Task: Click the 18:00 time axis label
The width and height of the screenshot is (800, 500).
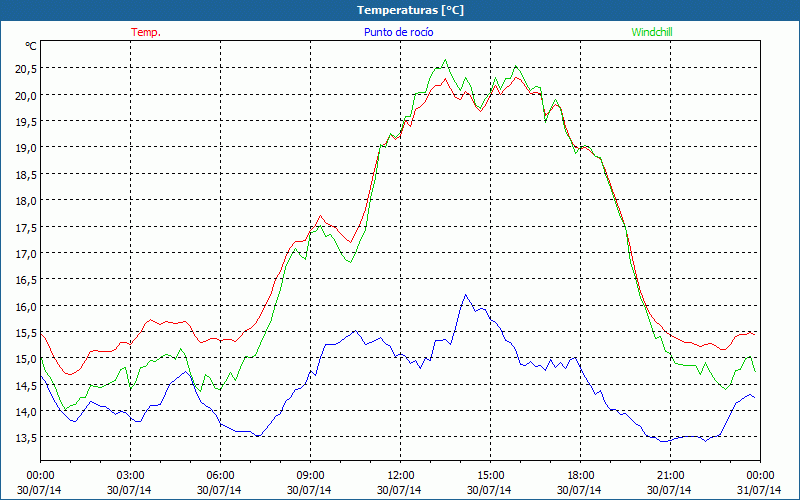Action: point(581,476)
